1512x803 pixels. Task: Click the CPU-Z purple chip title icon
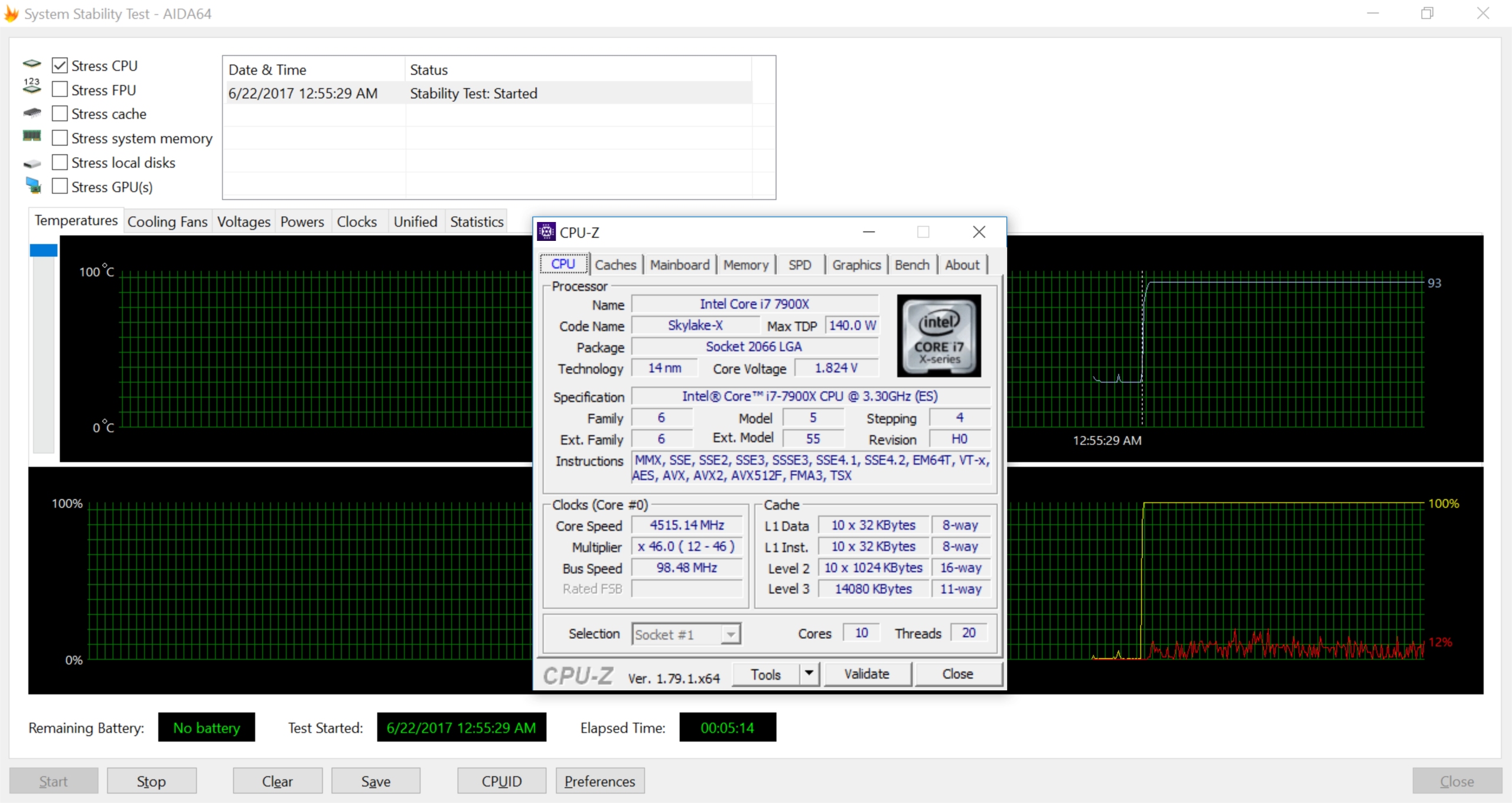coord(546,232)
